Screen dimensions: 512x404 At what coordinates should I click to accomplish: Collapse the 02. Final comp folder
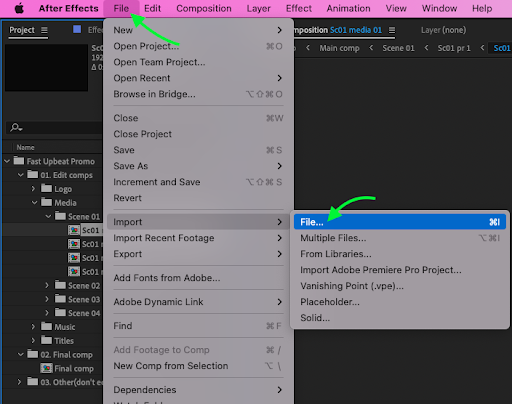(x=21, y=355)
